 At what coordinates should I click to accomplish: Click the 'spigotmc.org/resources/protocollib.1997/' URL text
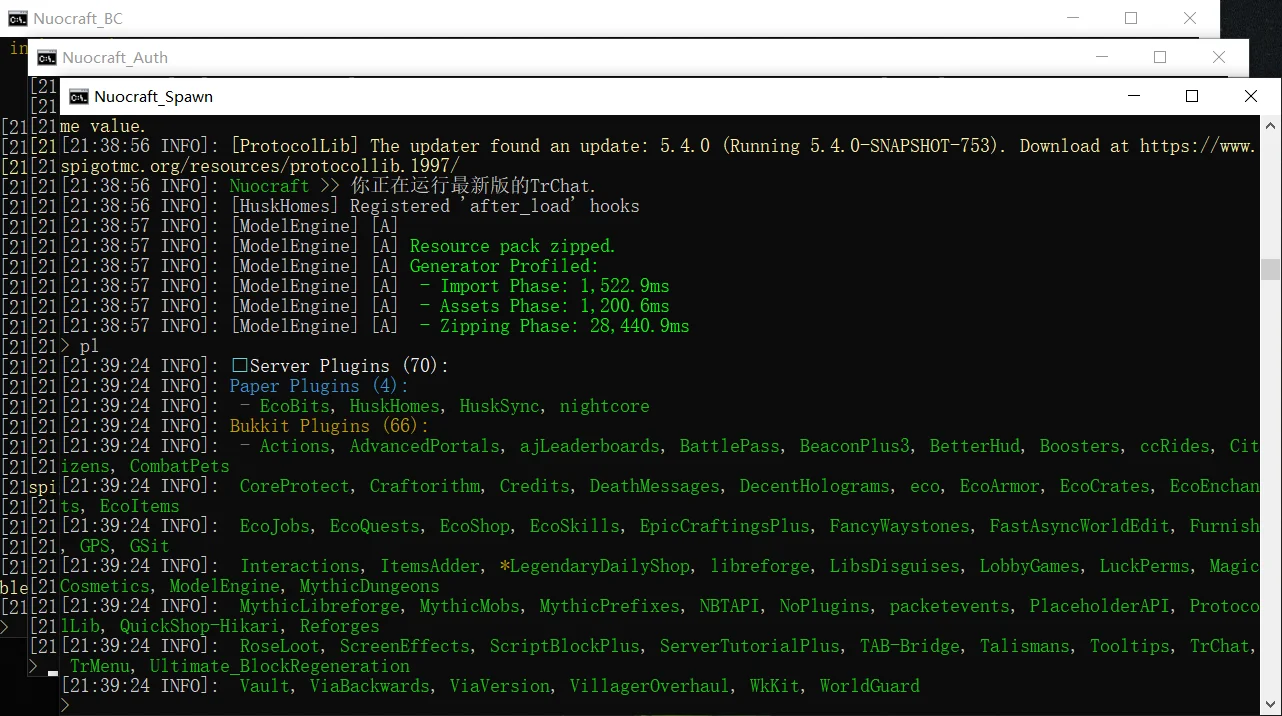click(260, 166)
